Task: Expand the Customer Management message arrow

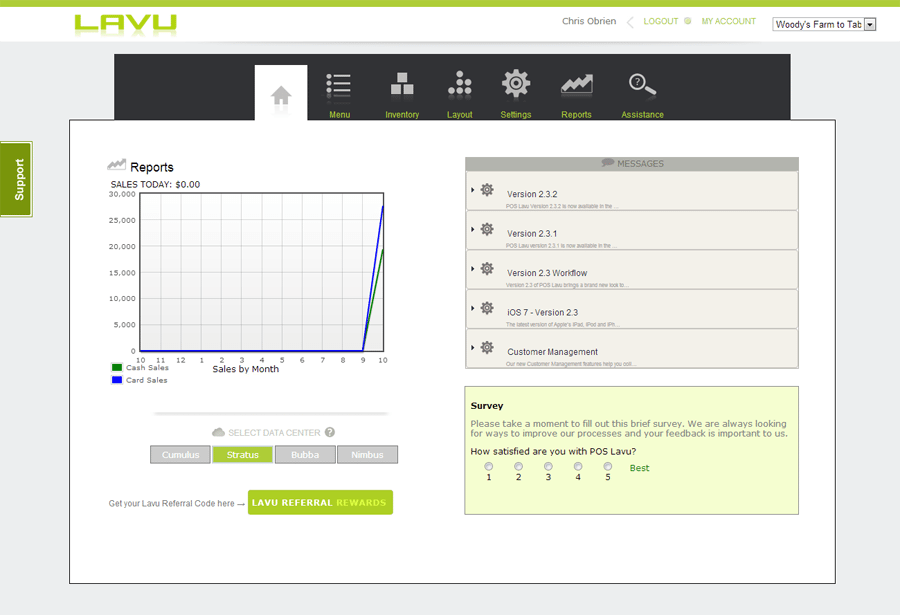Action: coord(472,347)
